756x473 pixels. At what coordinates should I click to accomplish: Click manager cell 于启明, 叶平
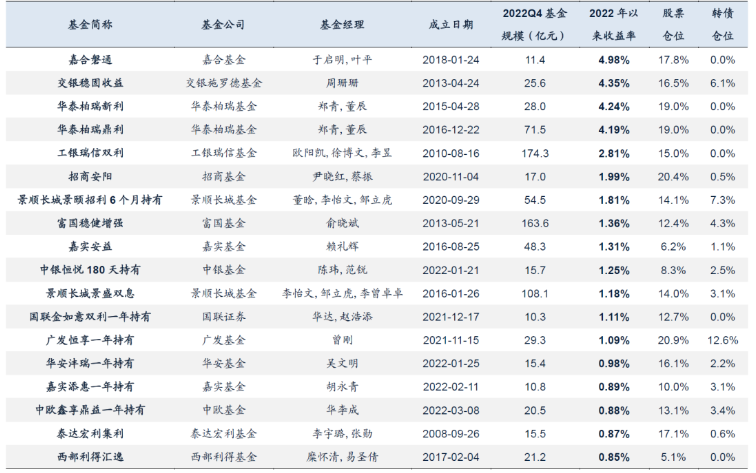point(342,60)
